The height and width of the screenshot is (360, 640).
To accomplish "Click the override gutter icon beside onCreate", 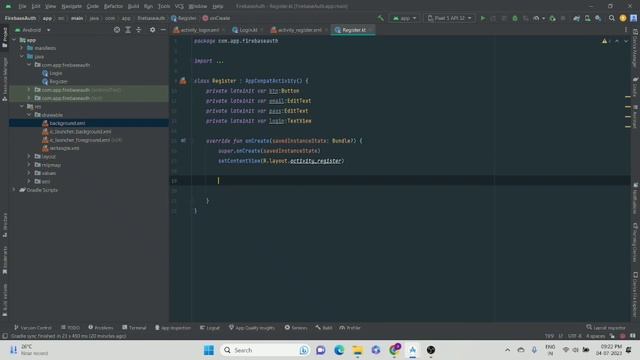I will click(183, 140).
